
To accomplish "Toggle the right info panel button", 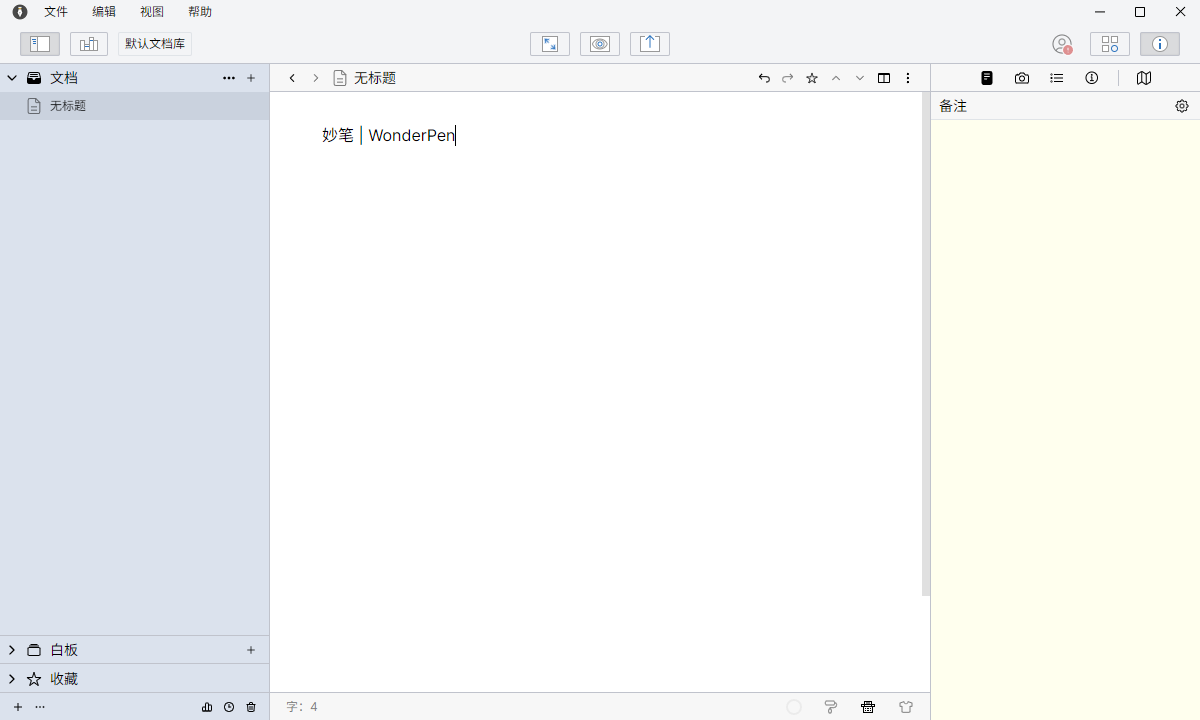I will [1160, 44].
